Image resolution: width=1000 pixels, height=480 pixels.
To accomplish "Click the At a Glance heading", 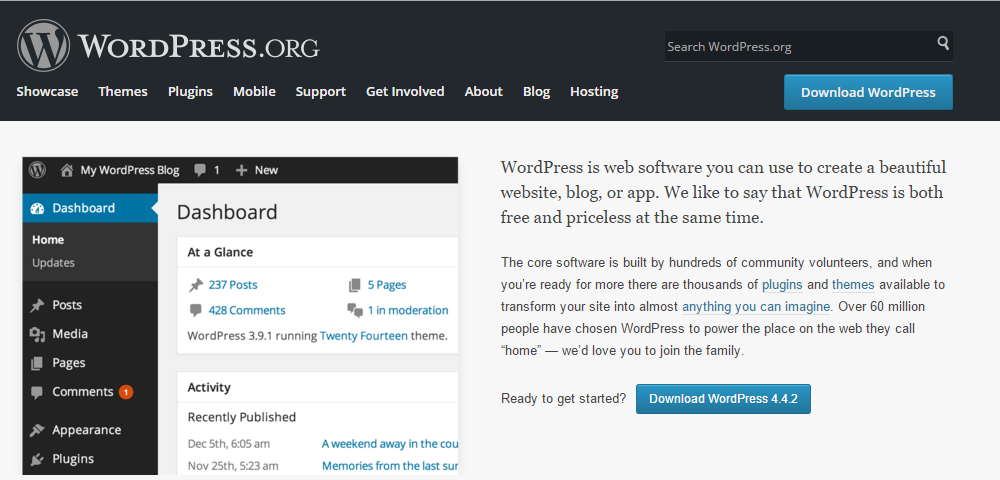I will pos(220,252).
